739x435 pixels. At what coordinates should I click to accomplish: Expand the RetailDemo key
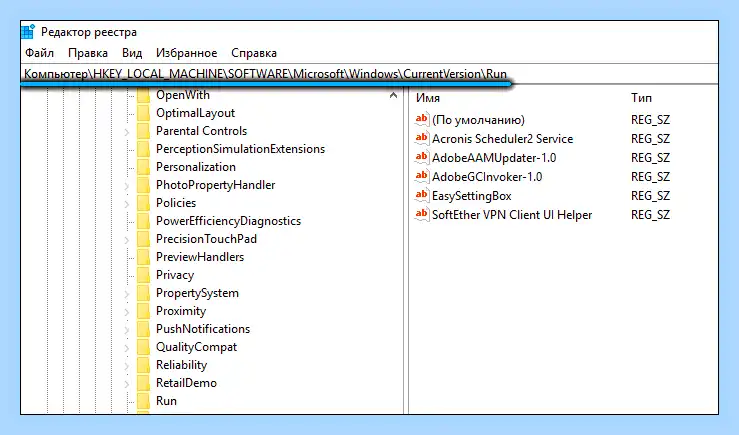click(127, 384)
